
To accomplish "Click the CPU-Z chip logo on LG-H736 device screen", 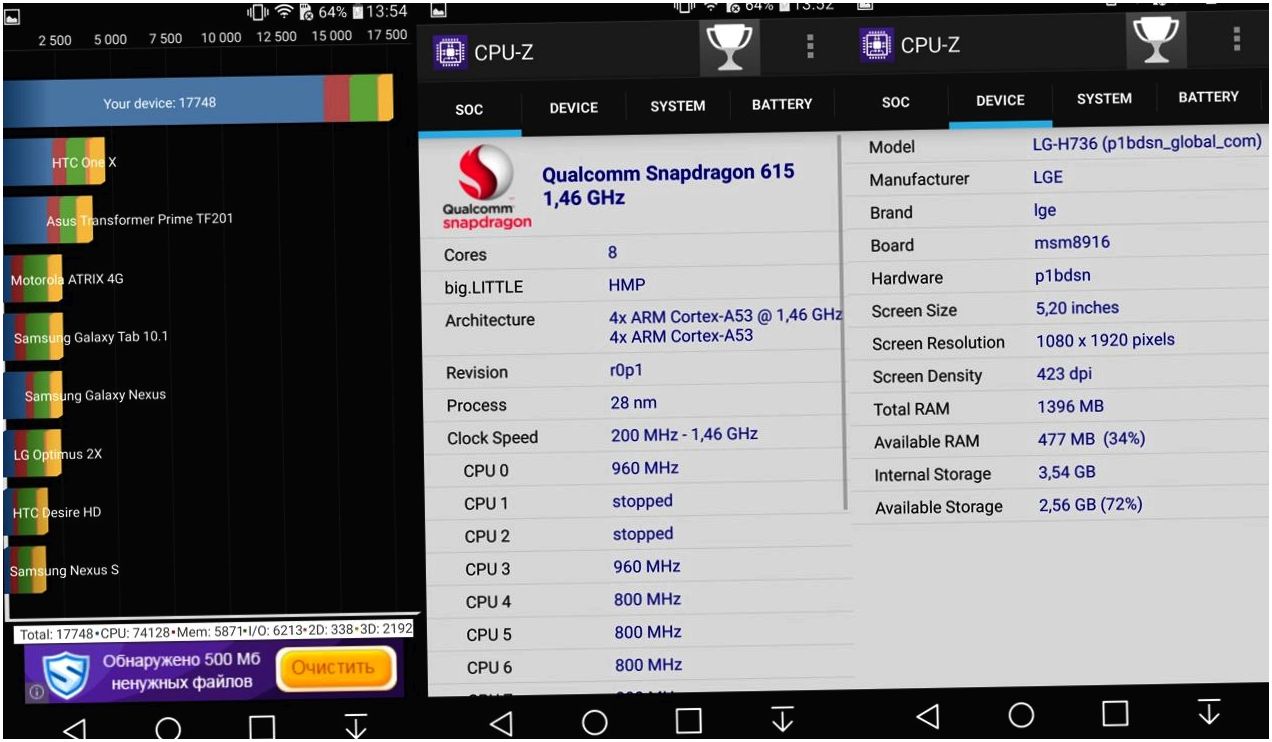I will tap(877, 44).
